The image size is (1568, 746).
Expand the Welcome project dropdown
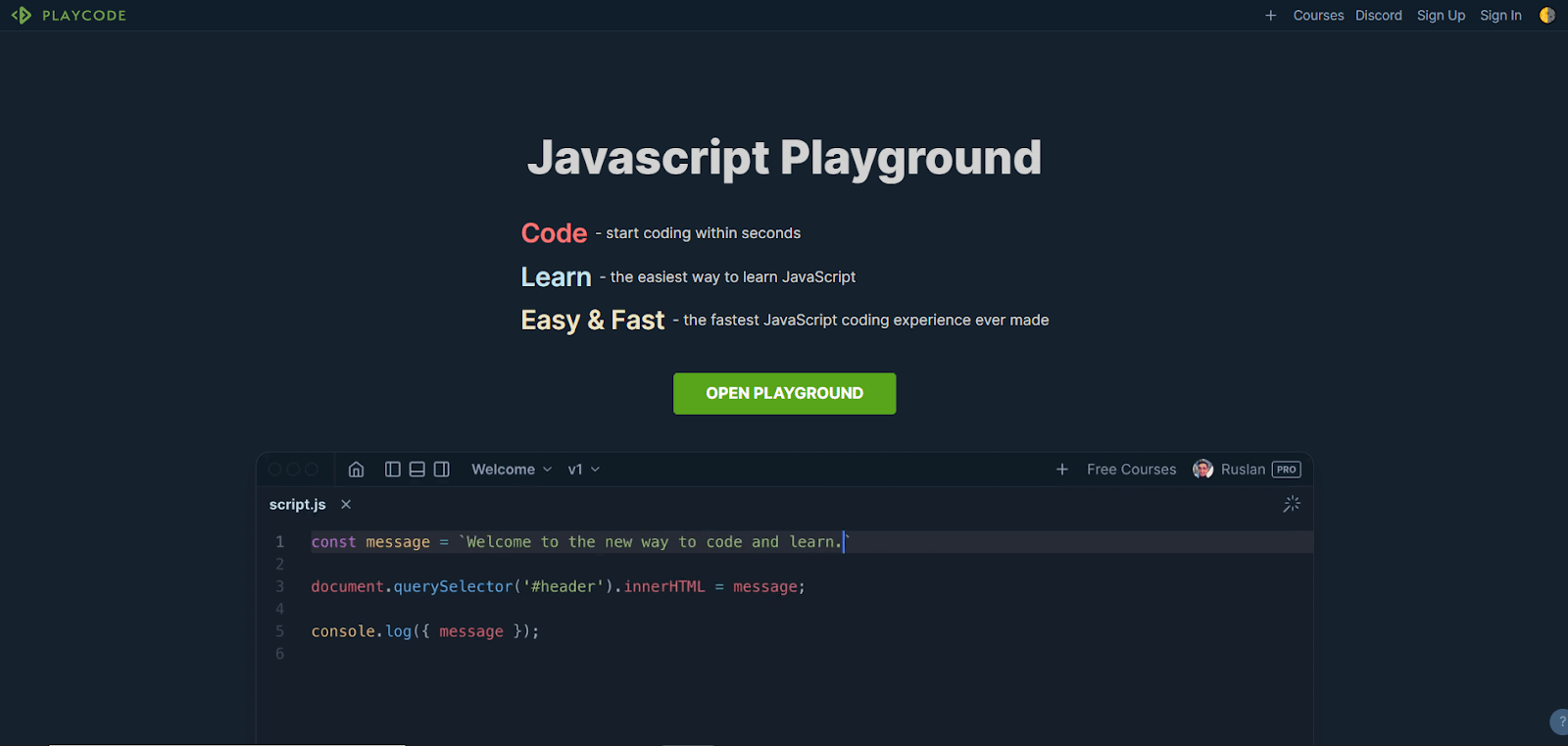(512, 470)
